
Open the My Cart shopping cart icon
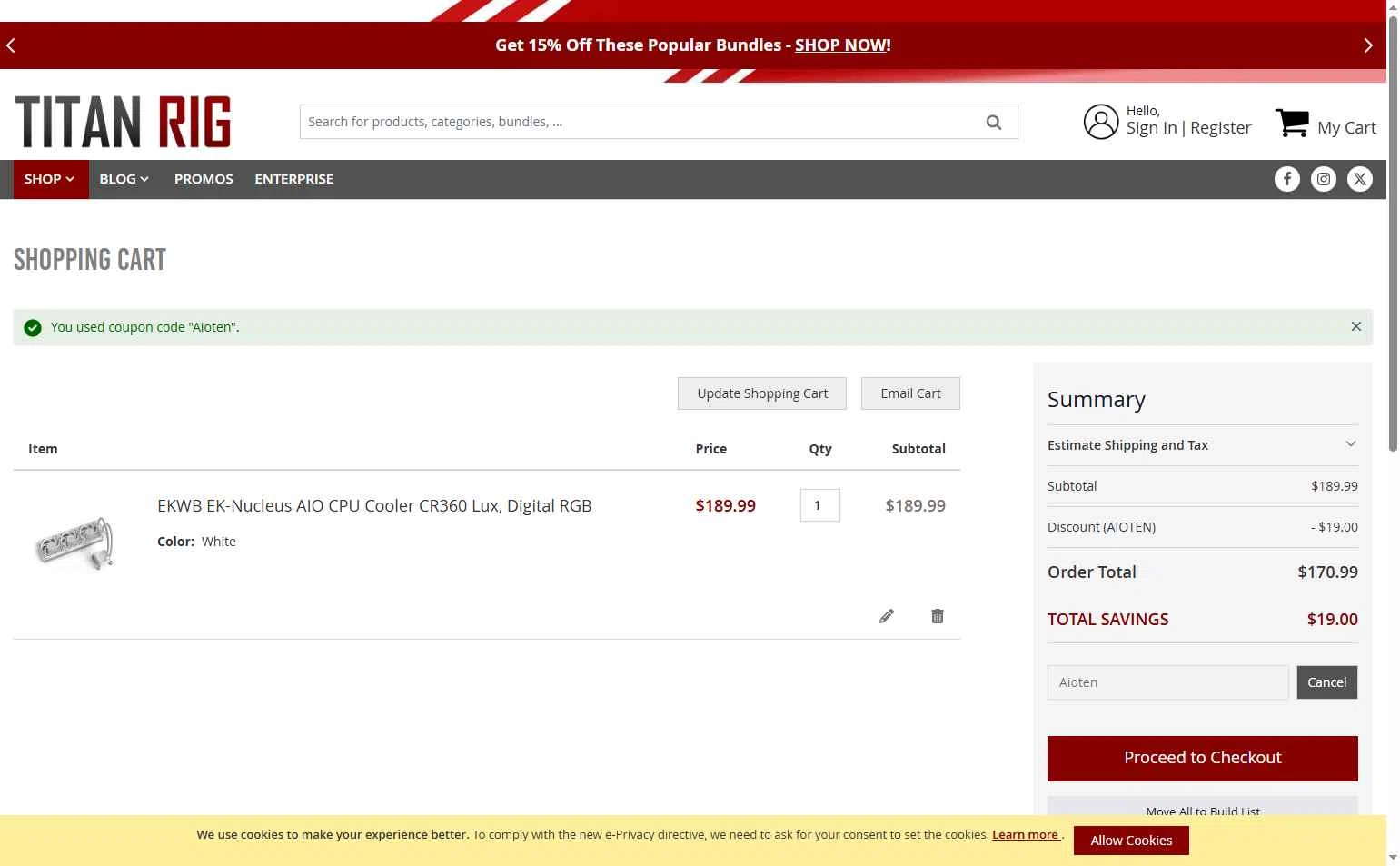pyautogui.click(x=1292, y=122)
